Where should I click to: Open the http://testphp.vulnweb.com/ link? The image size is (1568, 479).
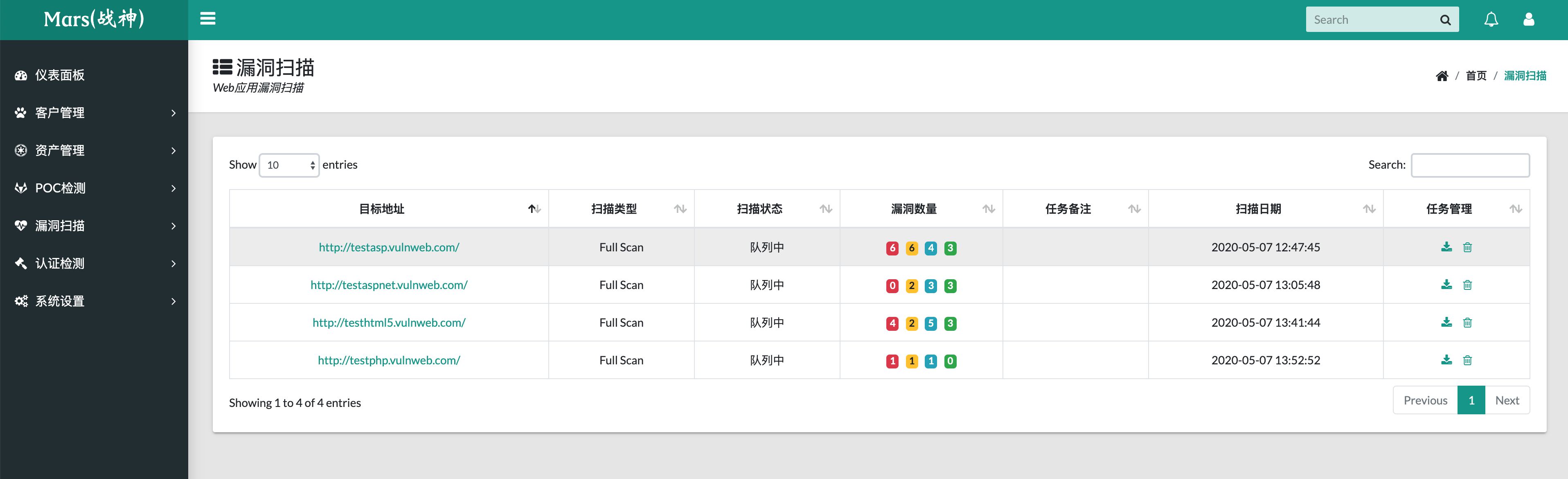(388, 360)
